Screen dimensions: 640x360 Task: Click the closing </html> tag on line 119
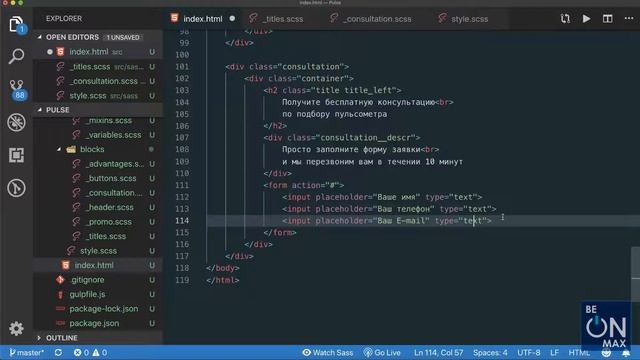pos(223,280)
